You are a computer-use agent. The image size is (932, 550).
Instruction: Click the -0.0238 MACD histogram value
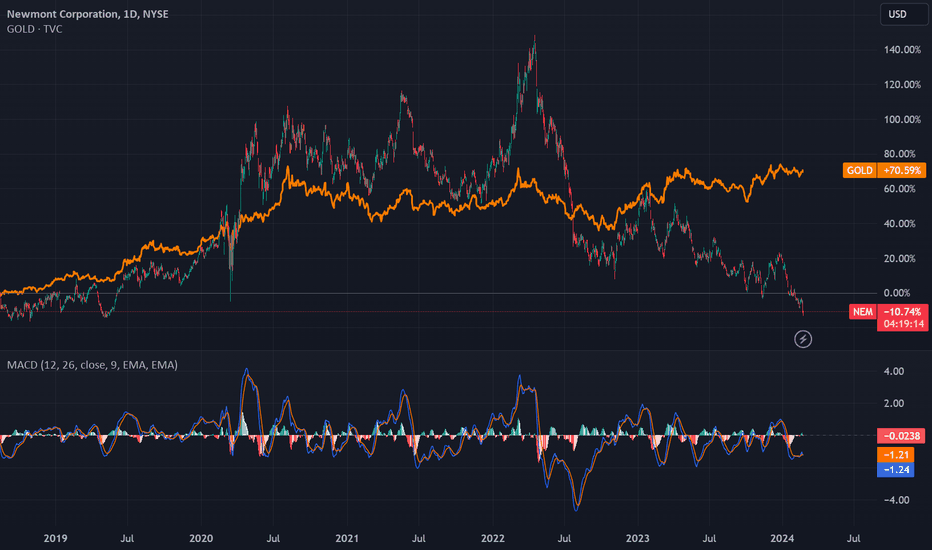pos(901,436)
